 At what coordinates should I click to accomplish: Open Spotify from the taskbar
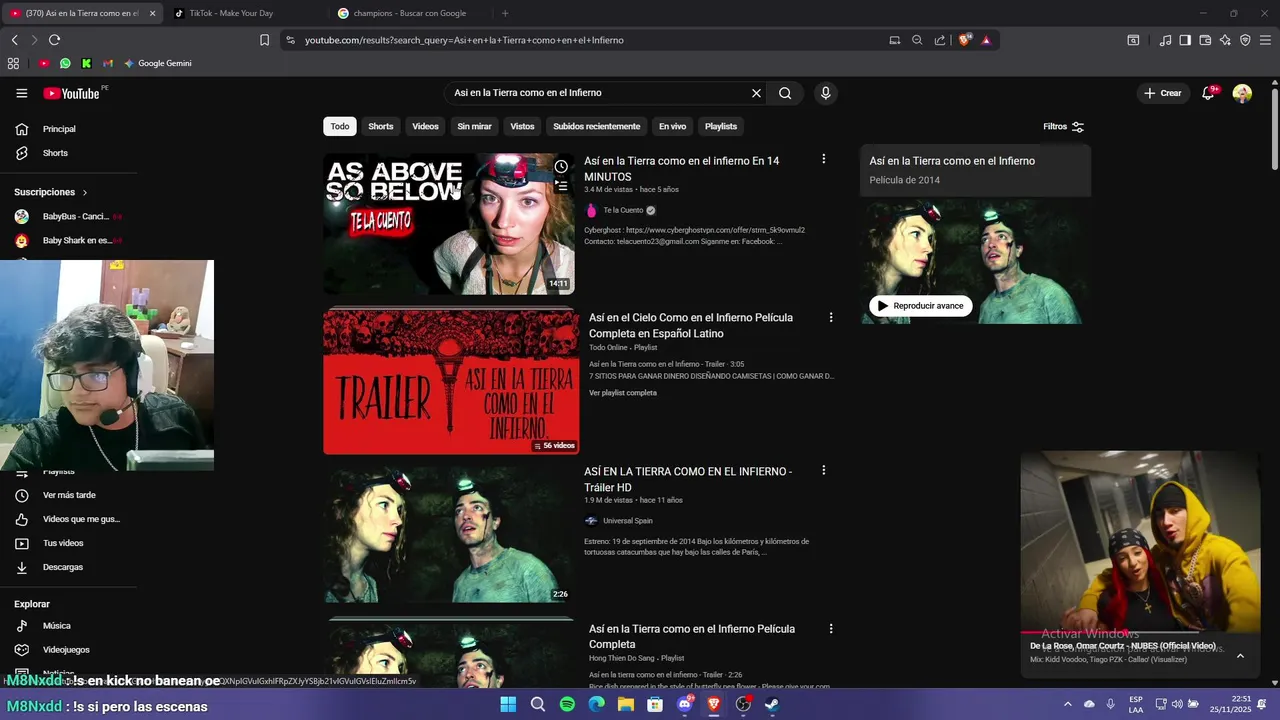tap(567, 704)
